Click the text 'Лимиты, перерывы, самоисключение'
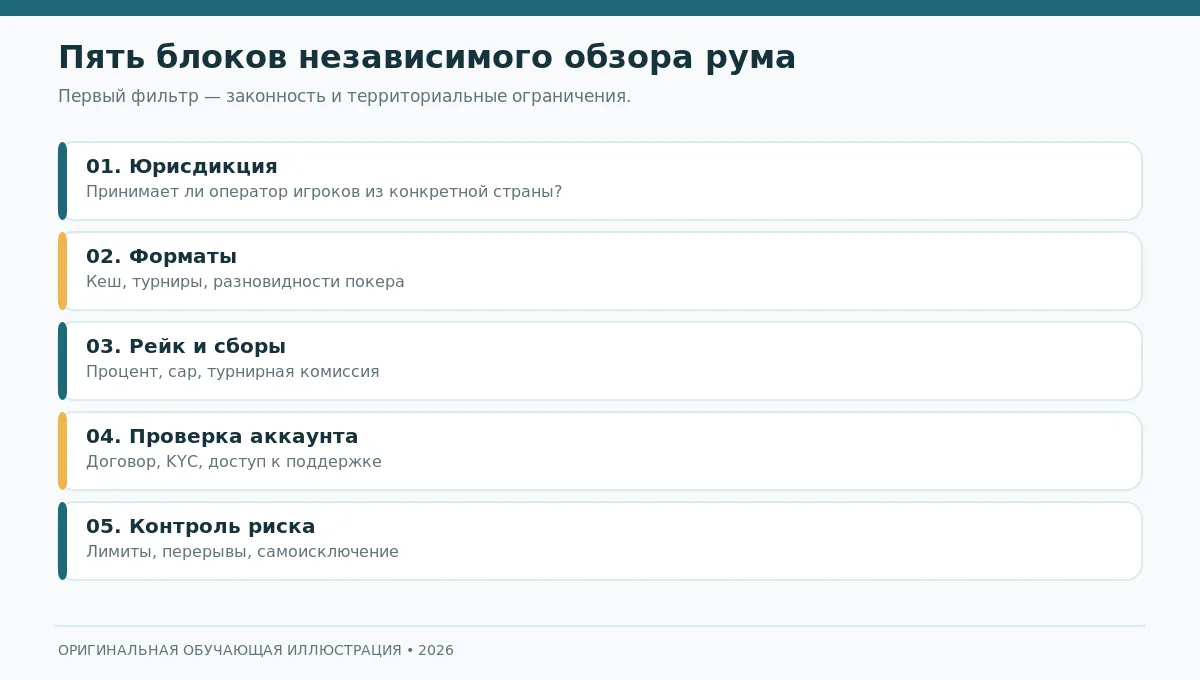The width and height of the screenshot is (1200, 680). [x=242, y=552]
